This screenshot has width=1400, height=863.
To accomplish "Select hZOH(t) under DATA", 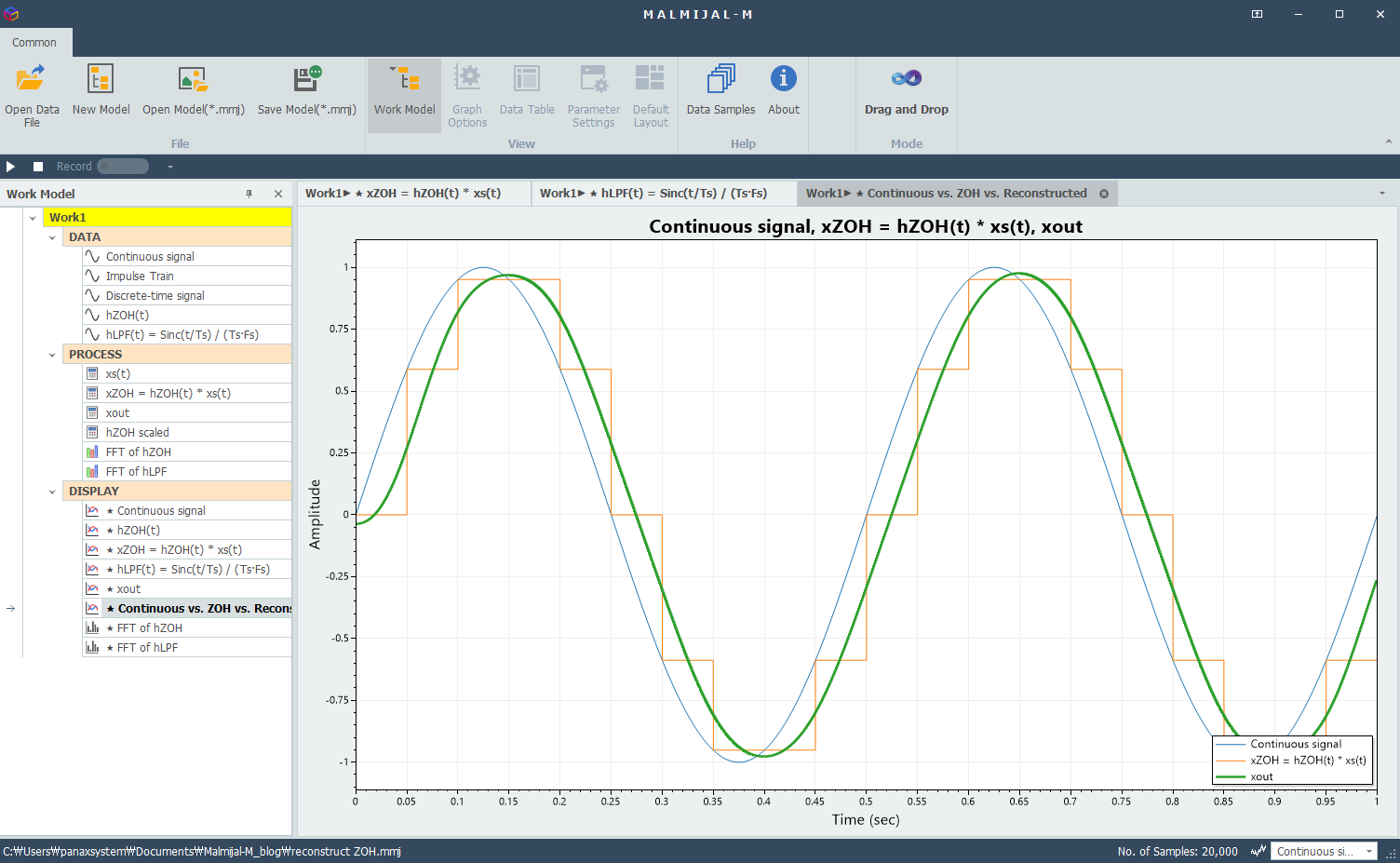I will coord(186,316).
